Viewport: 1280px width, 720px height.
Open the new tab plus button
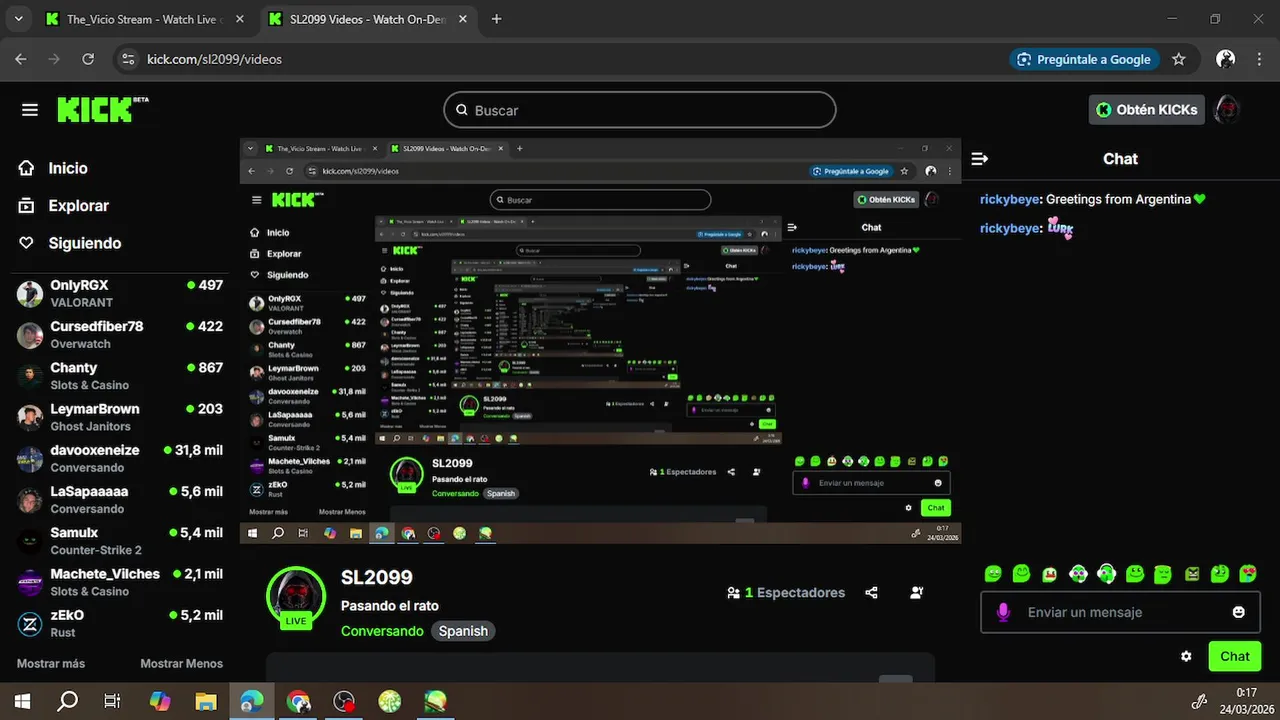click(497, 19)
